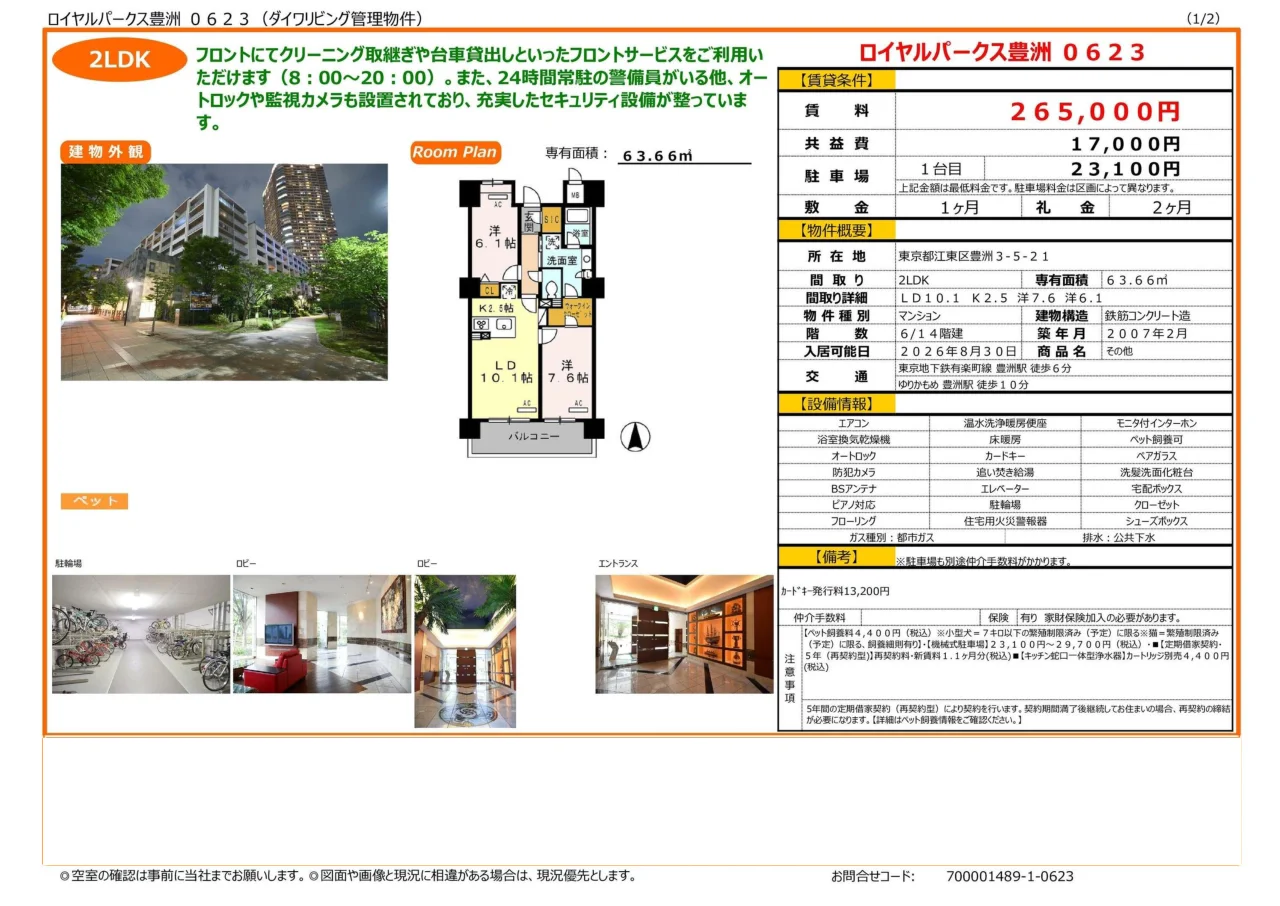Open the エントランス entrance photo
This screenshot has width=1280, height=906.
[685, 634]
